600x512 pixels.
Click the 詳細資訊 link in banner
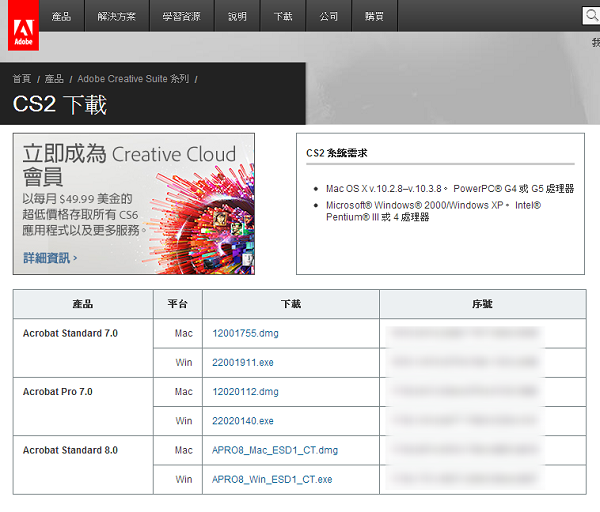50,258
